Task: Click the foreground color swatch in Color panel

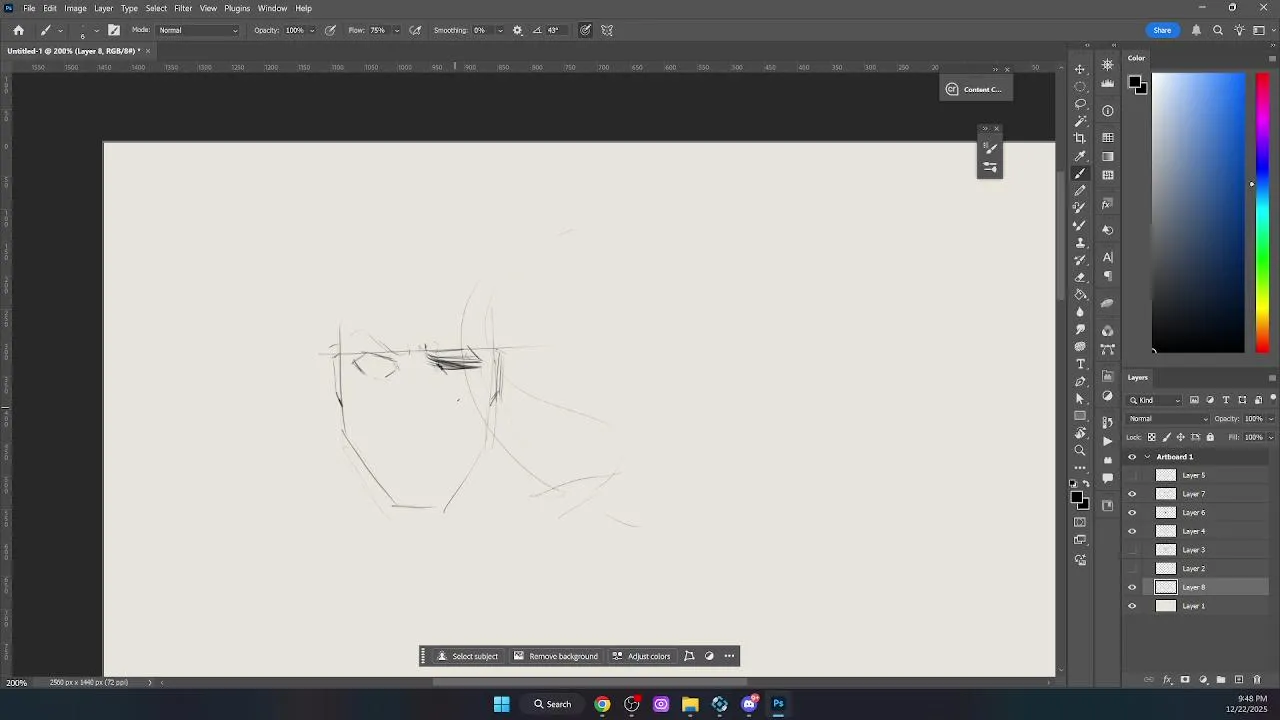Action: click(1136, 83)
